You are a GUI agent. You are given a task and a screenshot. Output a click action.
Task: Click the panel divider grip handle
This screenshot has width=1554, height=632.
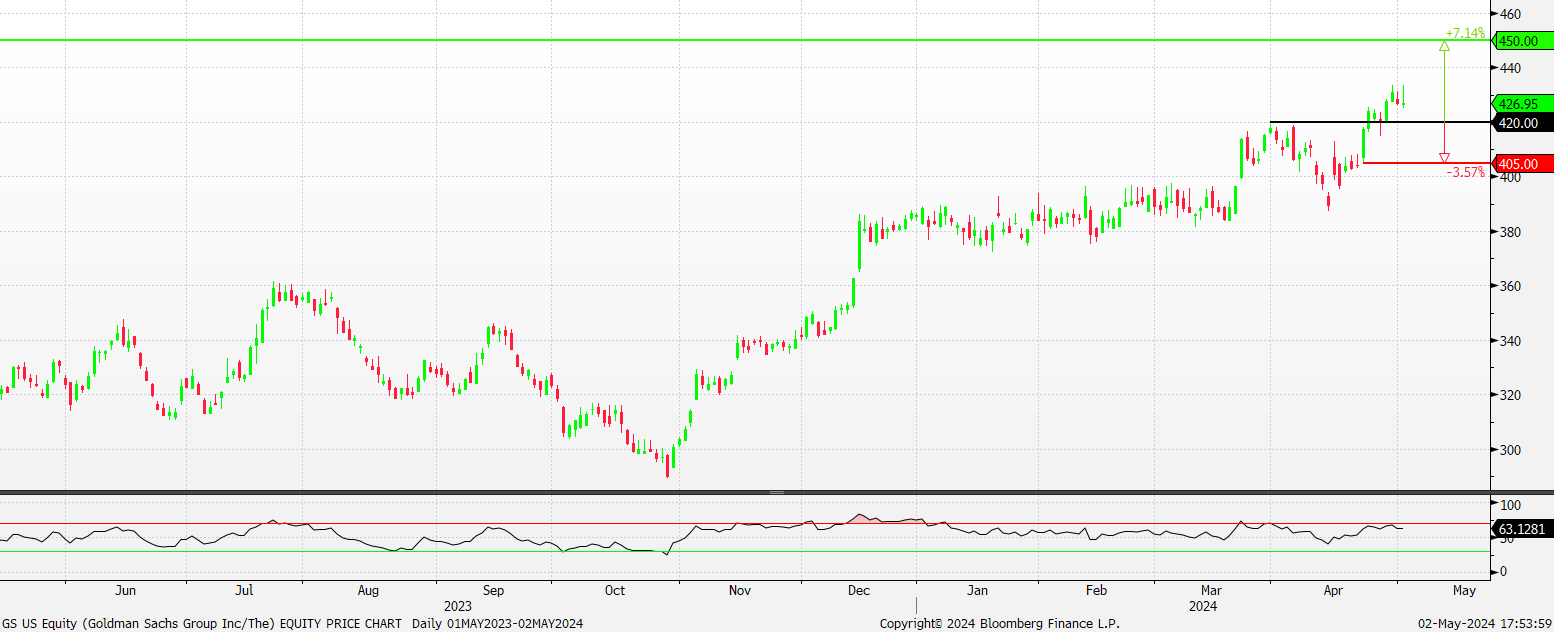[776, 493]
